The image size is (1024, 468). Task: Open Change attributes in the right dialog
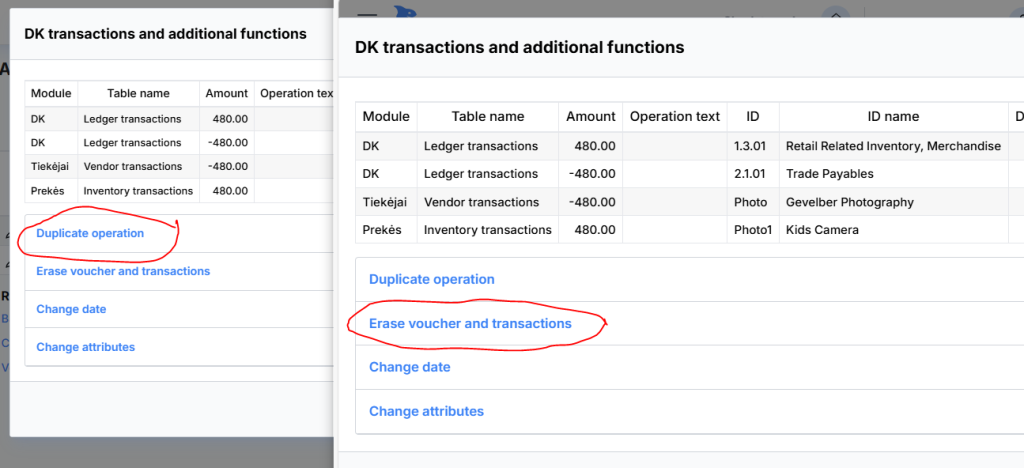pos(426,411)
